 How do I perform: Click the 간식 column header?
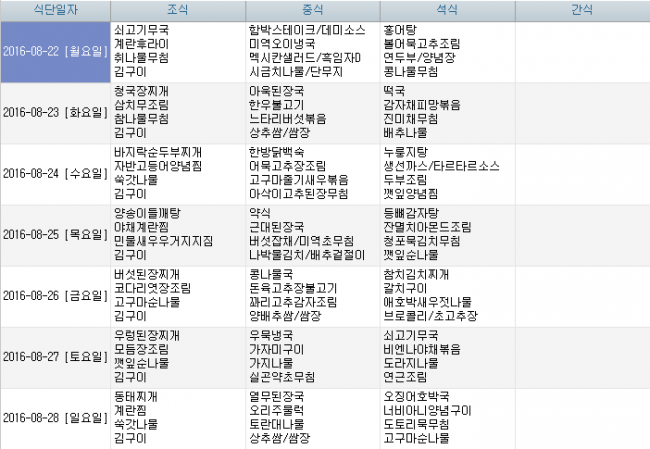tap(581, 10)
